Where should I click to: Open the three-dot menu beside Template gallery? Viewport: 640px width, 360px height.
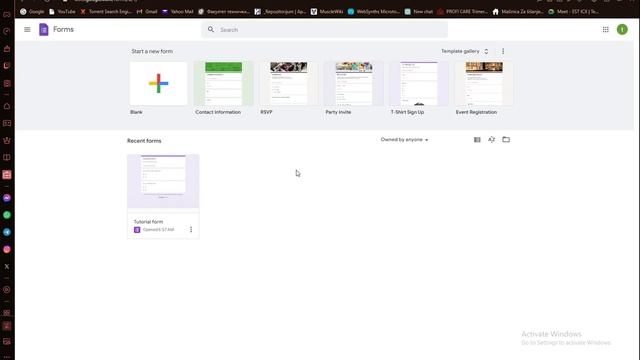(503, 51)
